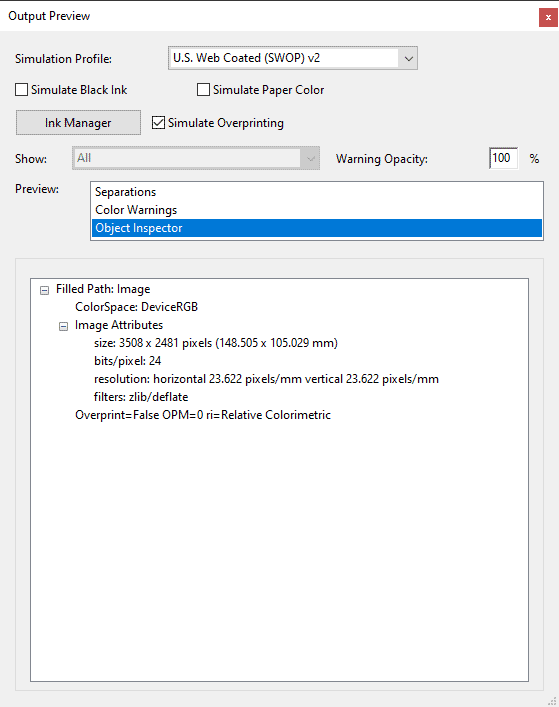The width and height of the screenshot is (559, 707).
Task: Select the ColorSpace: DeviceRGB row
Action: point(136,307)
